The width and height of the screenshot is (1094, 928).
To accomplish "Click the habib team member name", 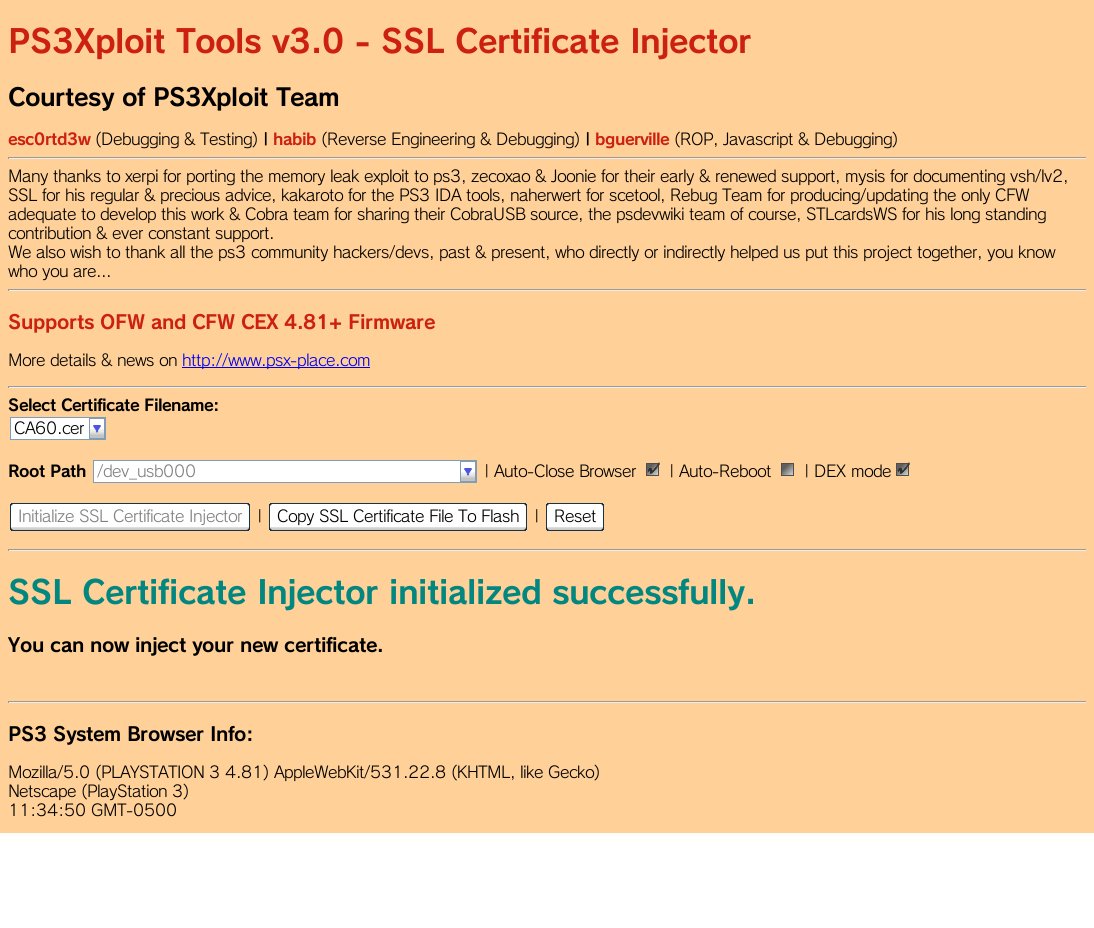I will tap(294, 140).
